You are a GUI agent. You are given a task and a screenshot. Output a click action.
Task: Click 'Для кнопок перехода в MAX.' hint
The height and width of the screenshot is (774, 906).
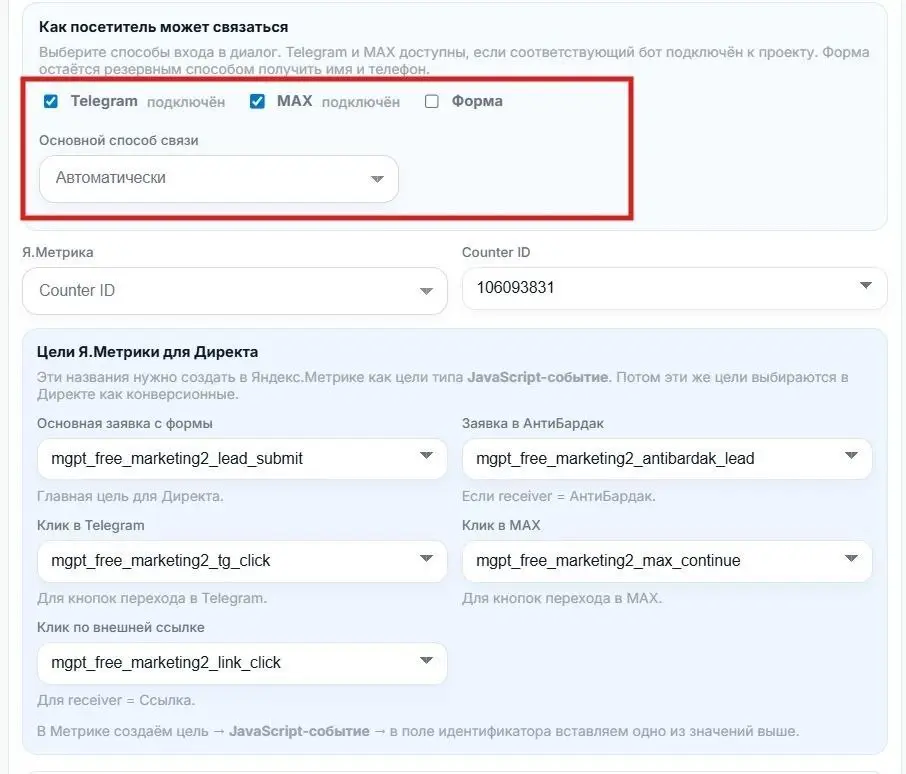point(562,598)
